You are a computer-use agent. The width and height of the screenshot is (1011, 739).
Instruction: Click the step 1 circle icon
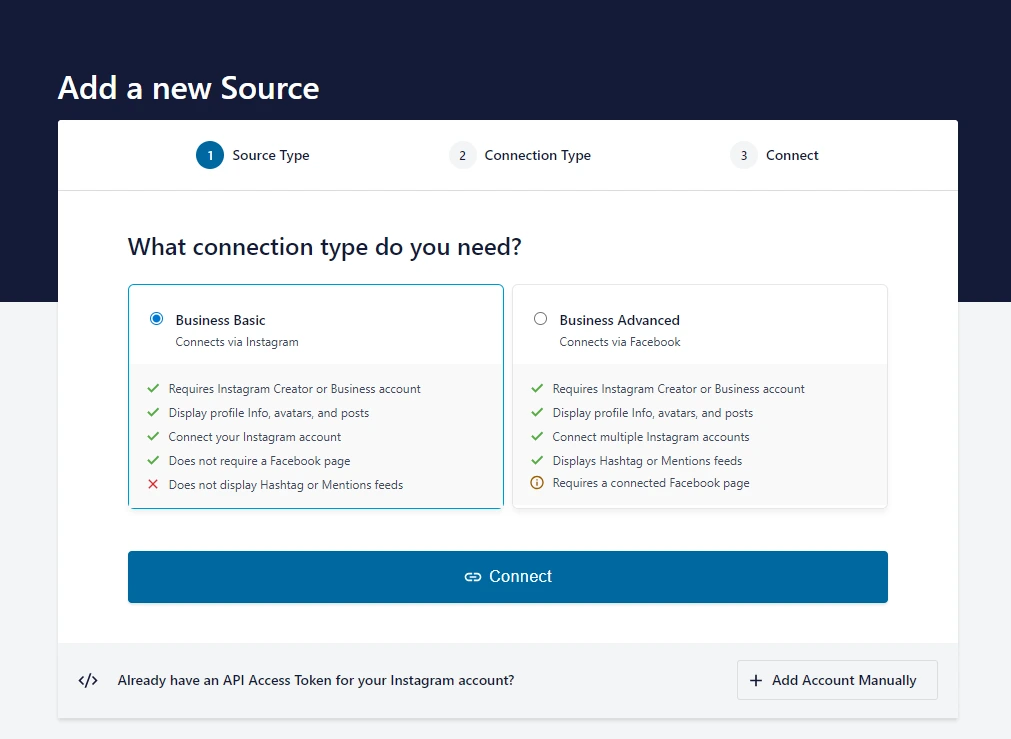[x=210, y=155]
